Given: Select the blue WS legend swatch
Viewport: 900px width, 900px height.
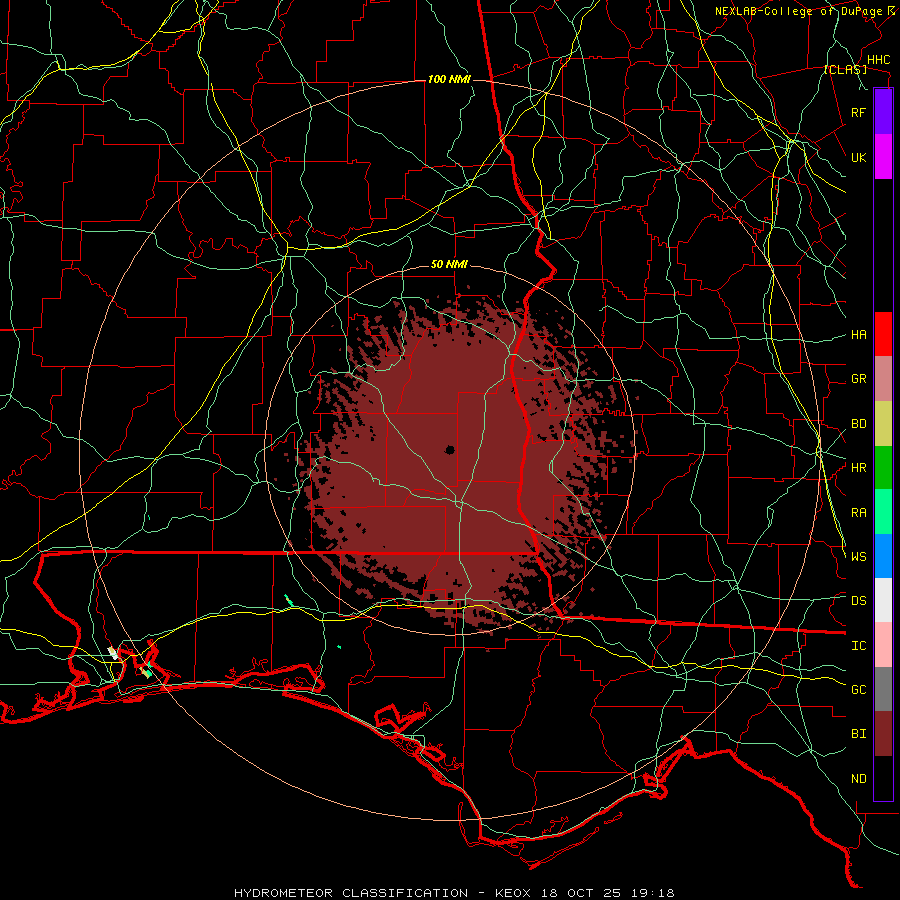Looking at the screenshot, I should (883, 556).
